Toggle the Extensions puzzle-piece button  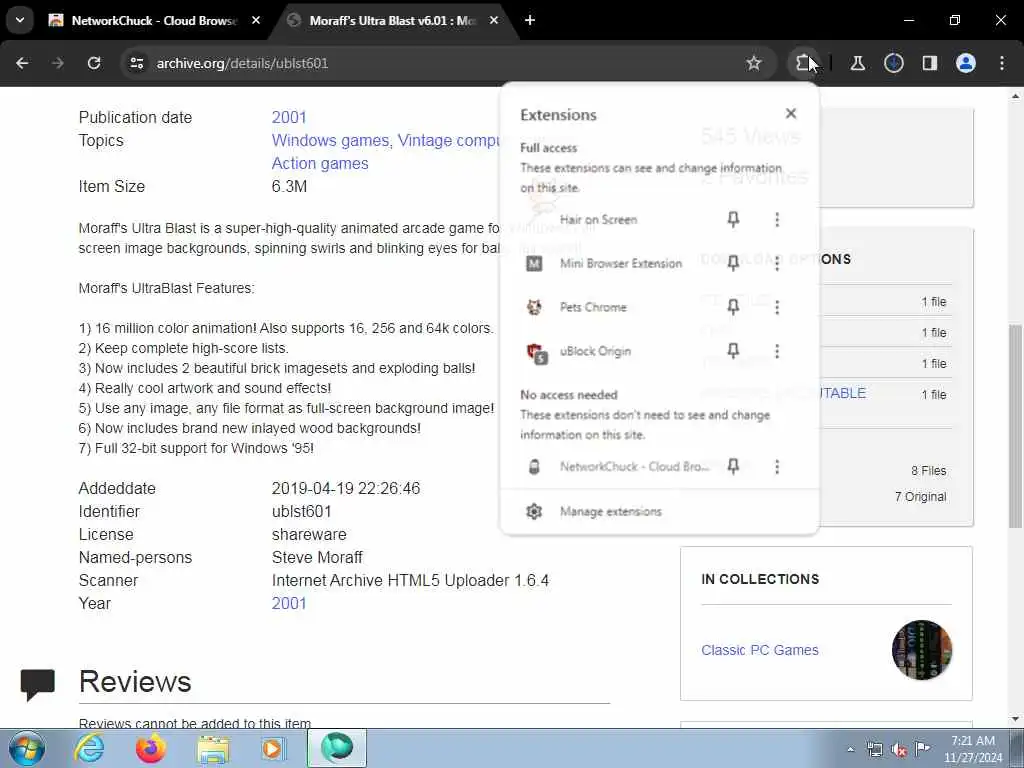tap(803, 63)
